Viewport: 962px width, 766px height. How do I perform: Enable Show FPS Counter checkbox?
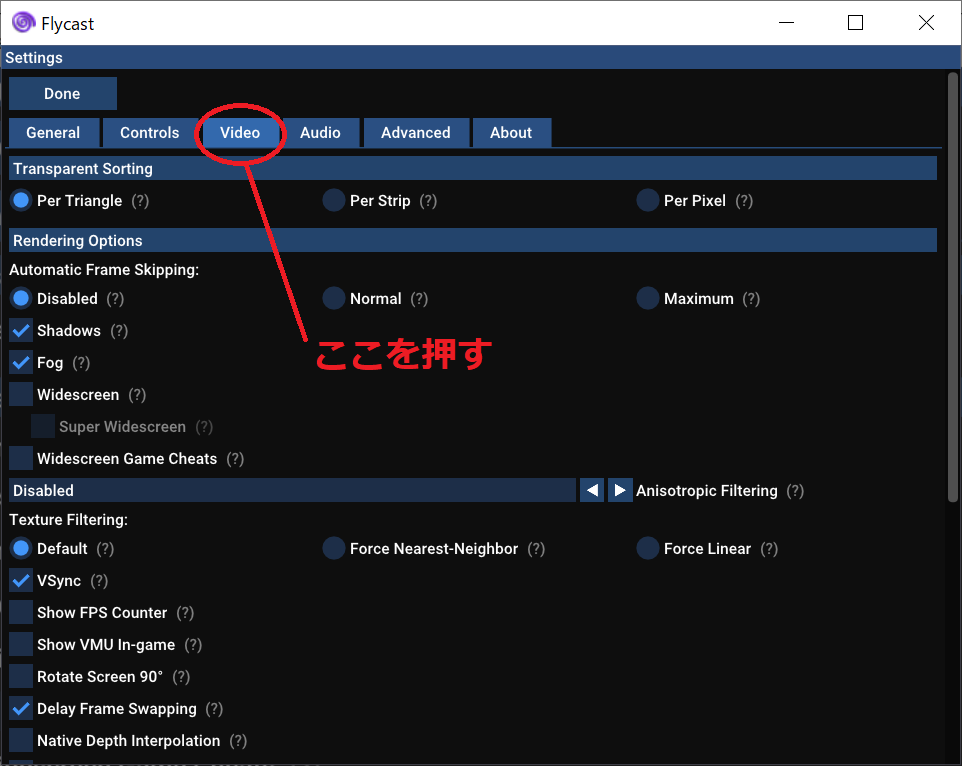pyautogui.click(x=21, y=612)
